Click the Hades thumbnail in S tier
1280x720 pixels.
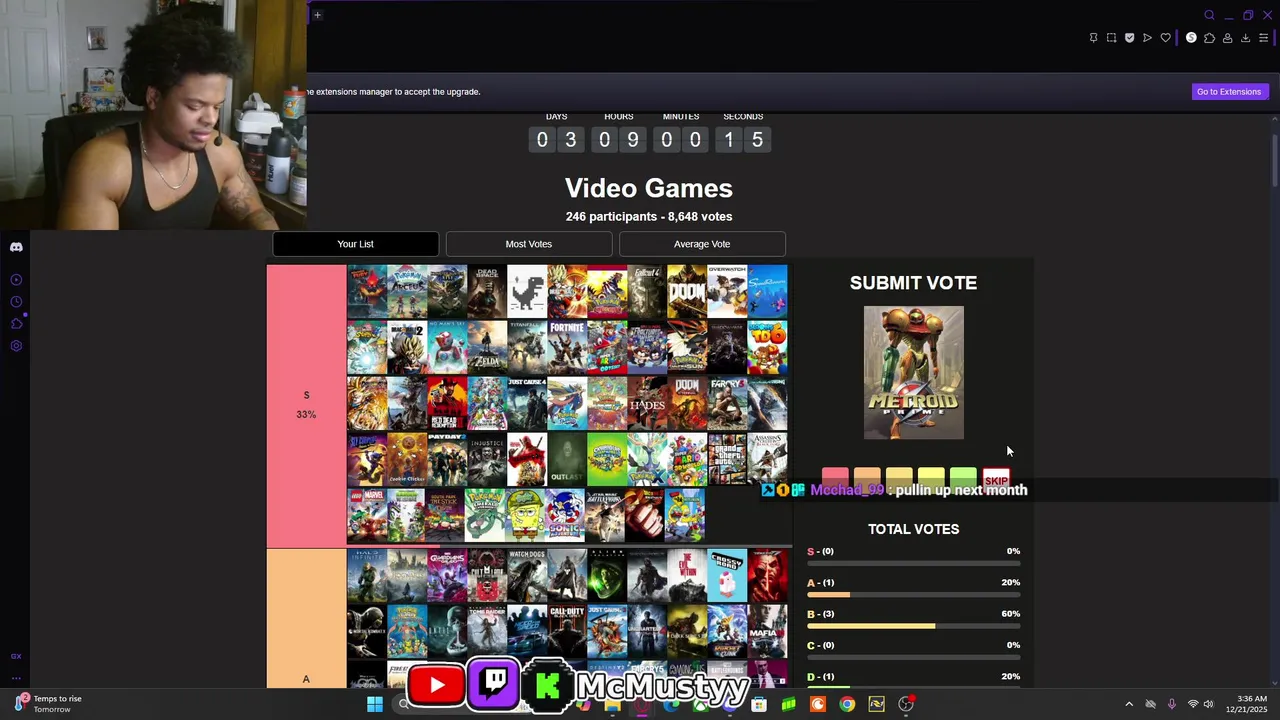coord(647,403)
